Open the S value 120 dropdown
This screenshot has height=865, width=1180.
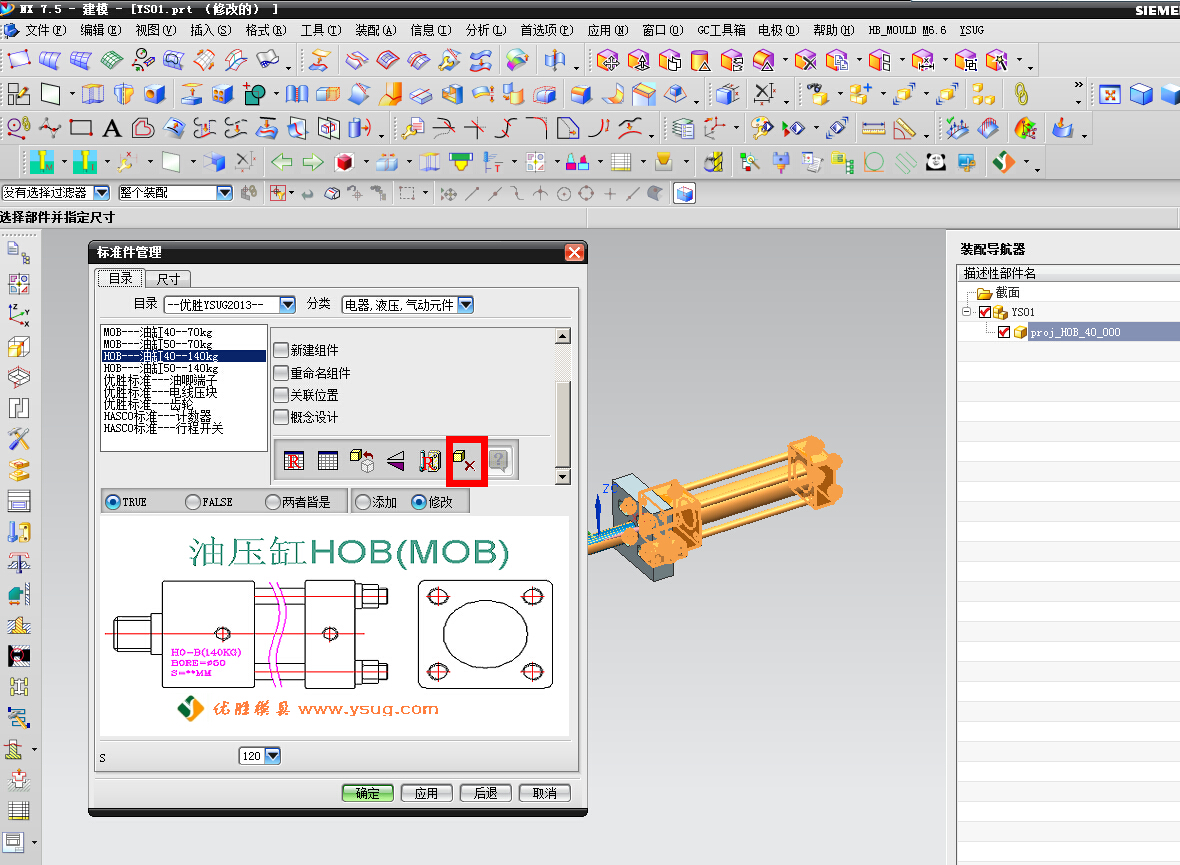coord(272,755)
